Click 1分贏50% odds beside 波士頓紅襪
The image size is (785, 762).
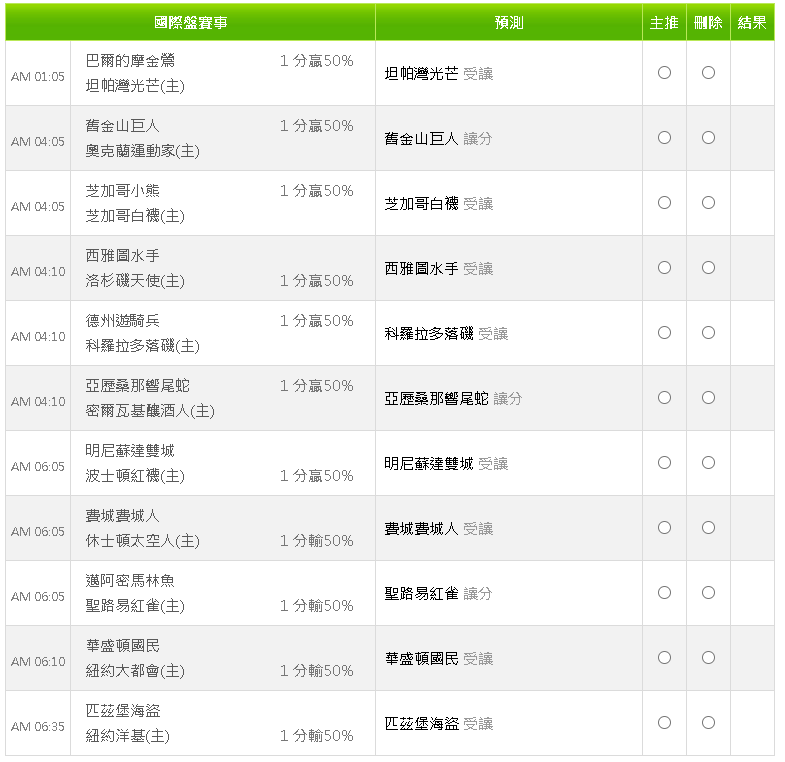pyautogui.click(x=316, y=476)
